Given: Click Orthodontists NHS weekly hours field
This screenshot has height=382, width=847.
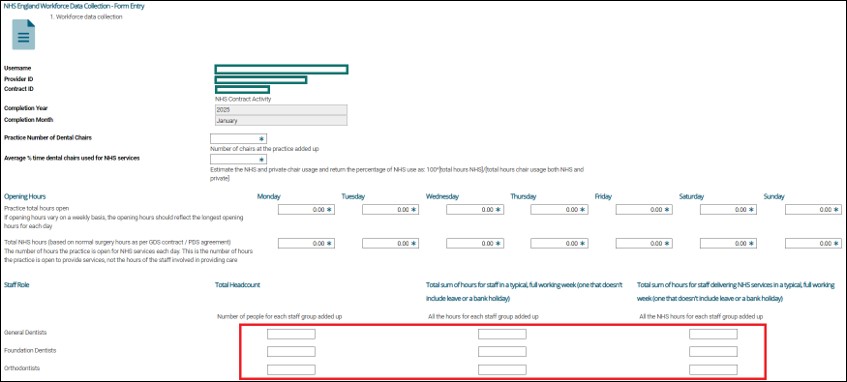Looking at the screenshot, I should pyautogui.click(x=713, y=370).
